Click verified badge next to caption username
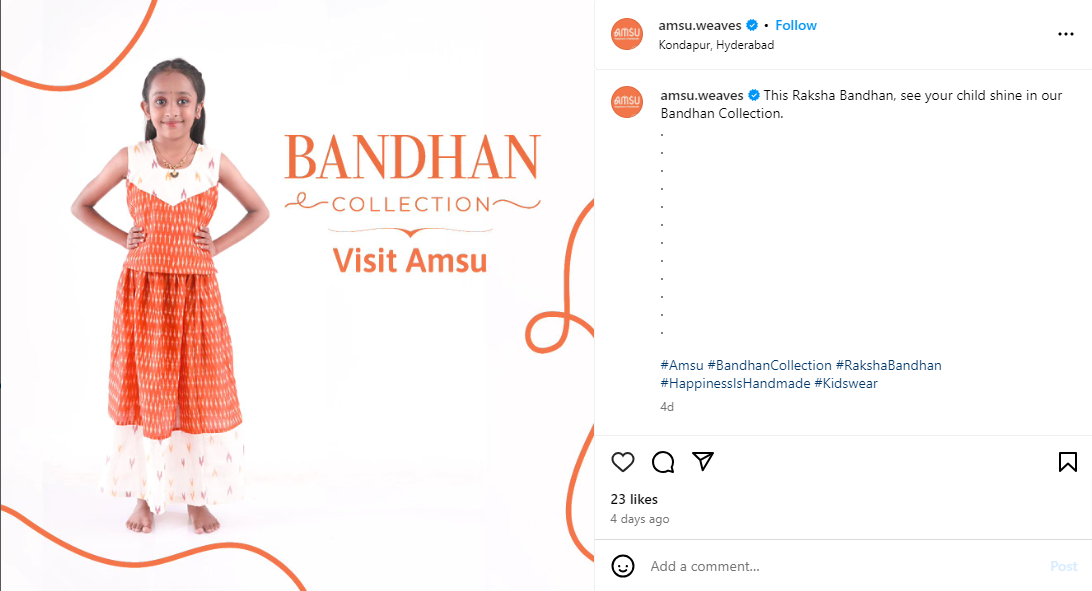 [754, 95]
